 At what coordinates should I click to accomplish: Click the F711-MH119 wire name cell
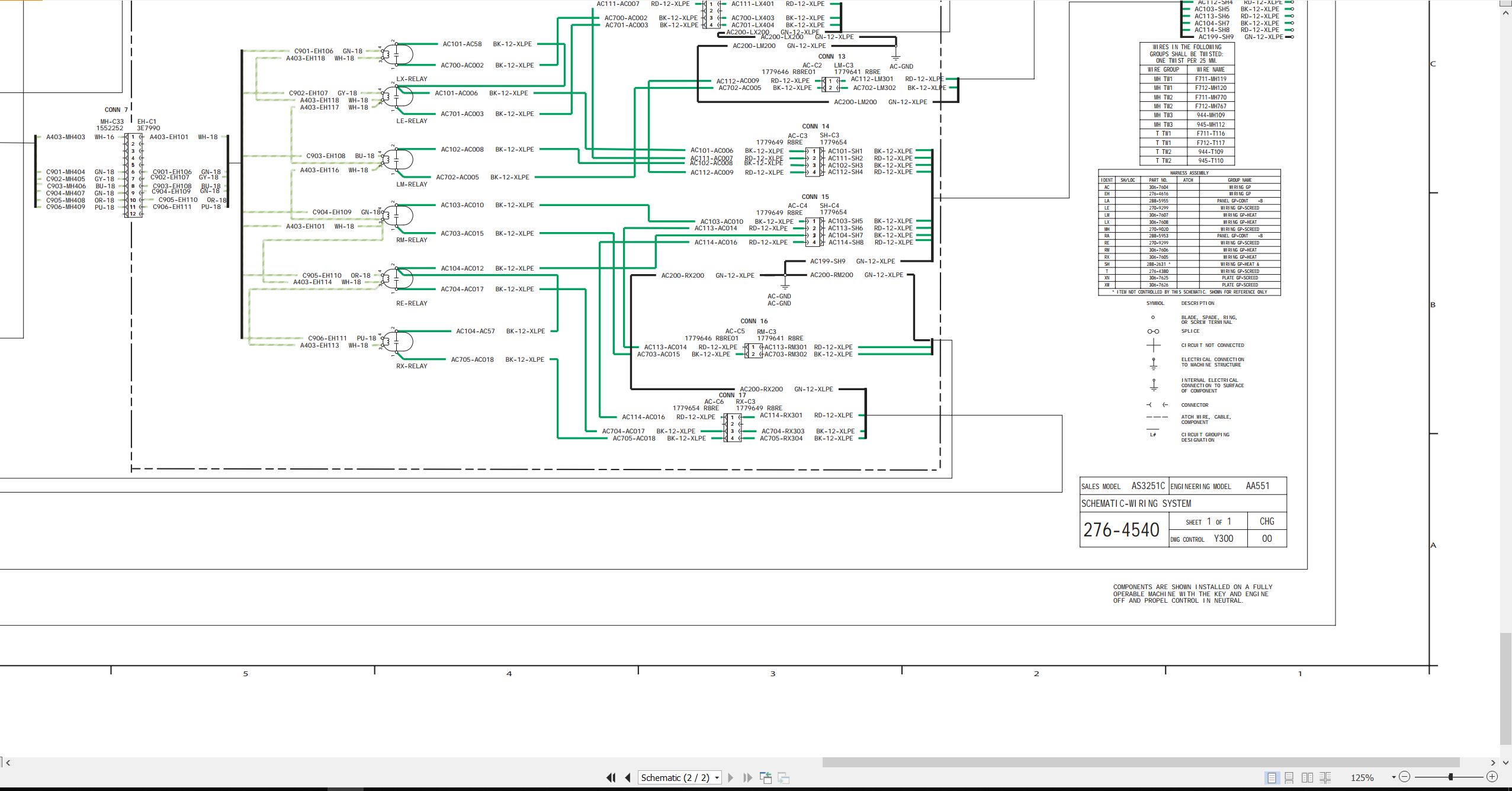click(1211, 79)
